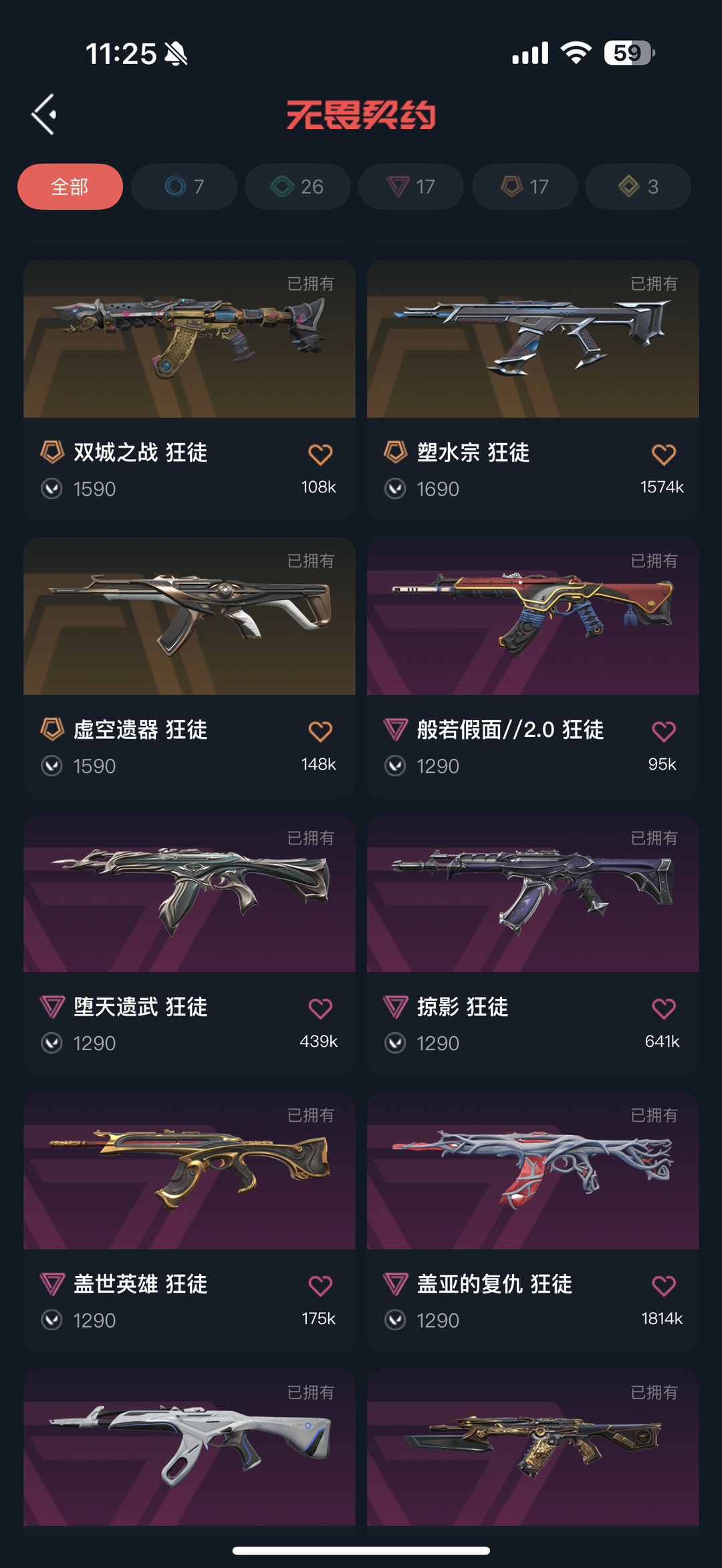Tap heart icon for 堕天遗武 狂徒
Image resolution: width=722 pixels, height=1568 pixels.
pos(320,1009)
